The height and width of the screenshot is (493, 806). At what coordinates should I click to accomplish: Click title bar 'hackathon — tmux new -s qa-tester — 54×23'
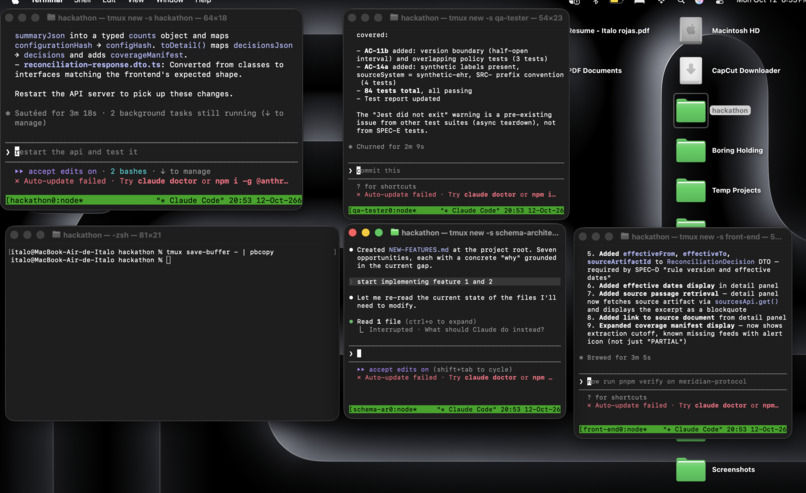click(482, 17)
